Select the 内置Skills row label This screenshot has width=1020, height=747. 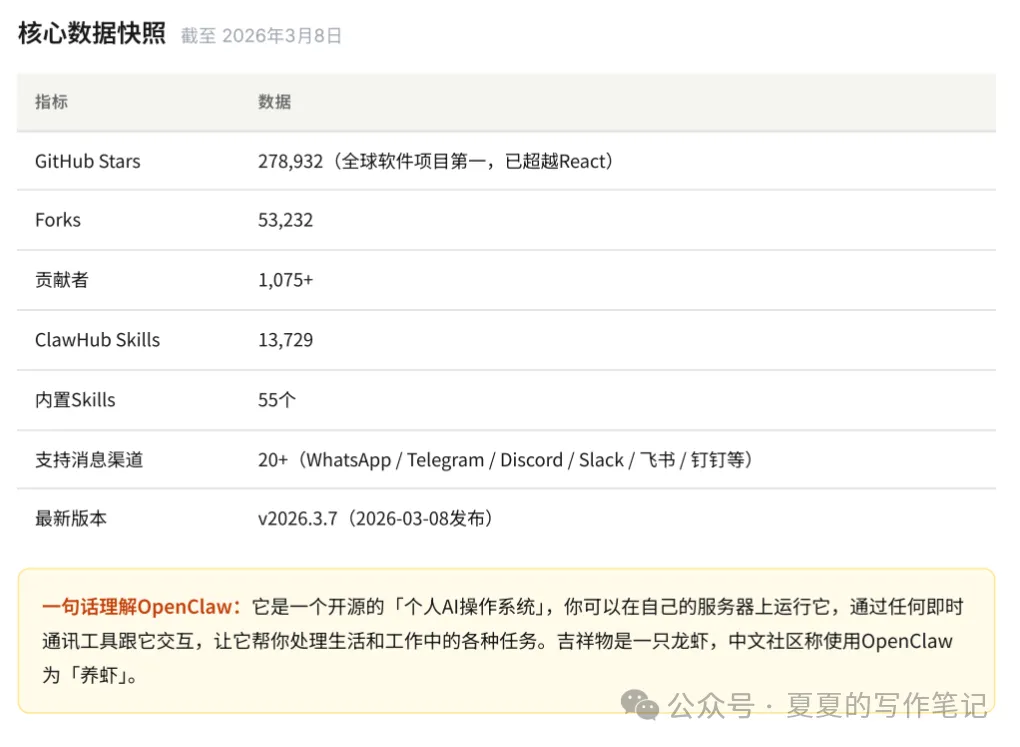[75, 400]
